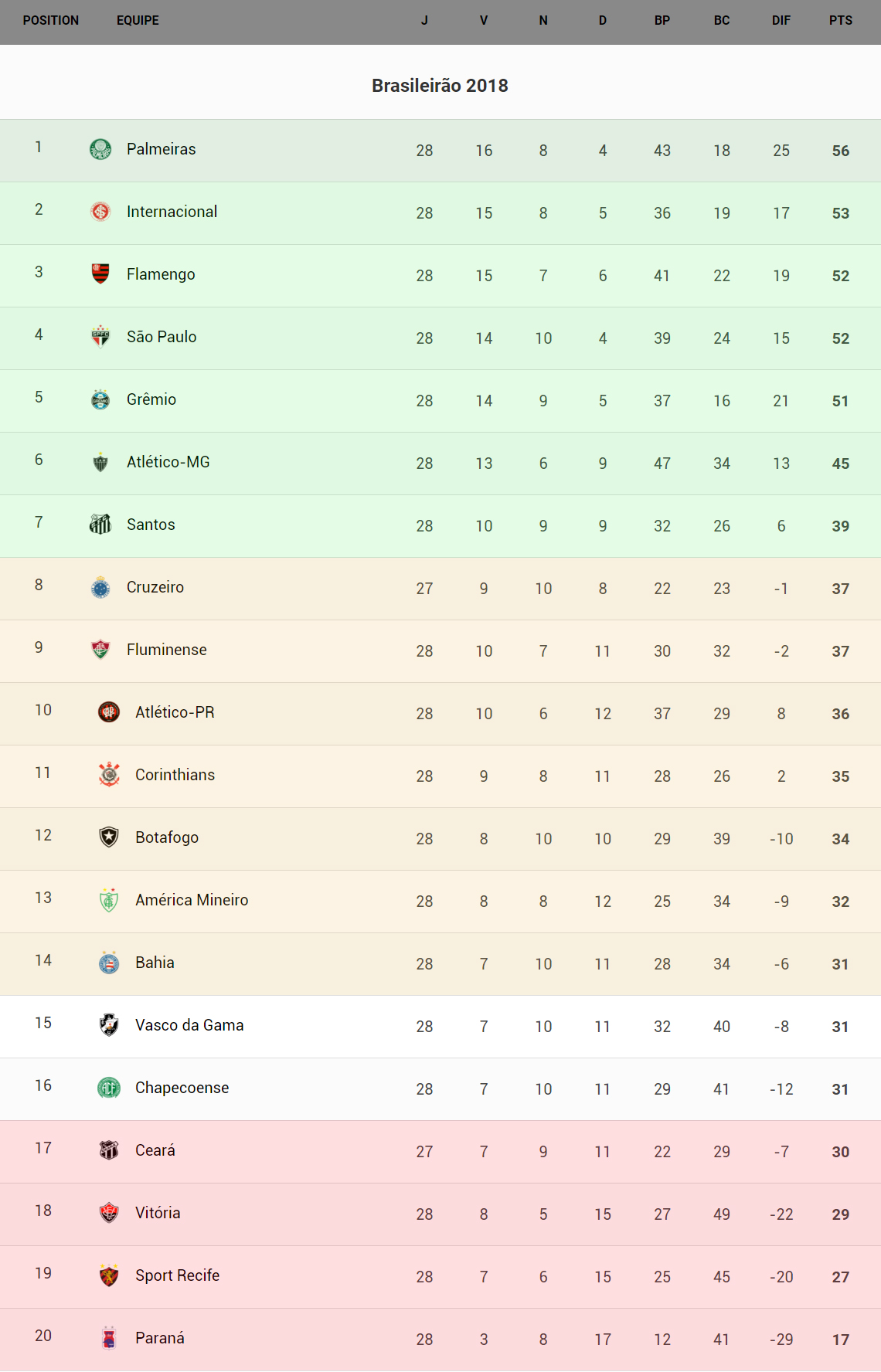Click the Botafogo star shield crest
881x1372 pixels.
109,837
